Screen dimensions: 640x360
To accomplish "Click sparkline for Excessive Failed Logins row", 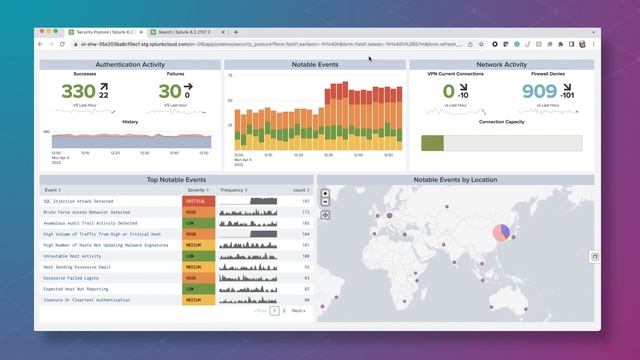I will click(248, 278).
